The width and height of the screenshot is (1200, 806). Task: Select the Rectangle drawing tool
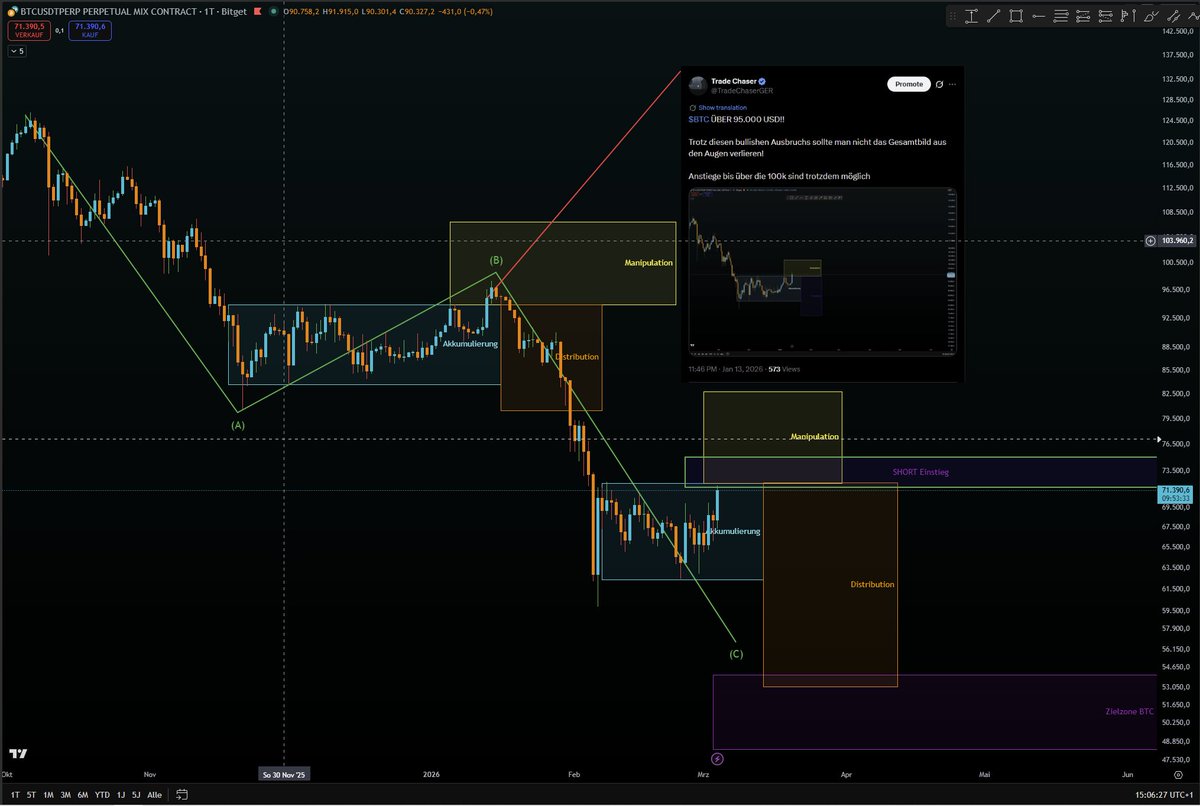(x=1016, y=14)
